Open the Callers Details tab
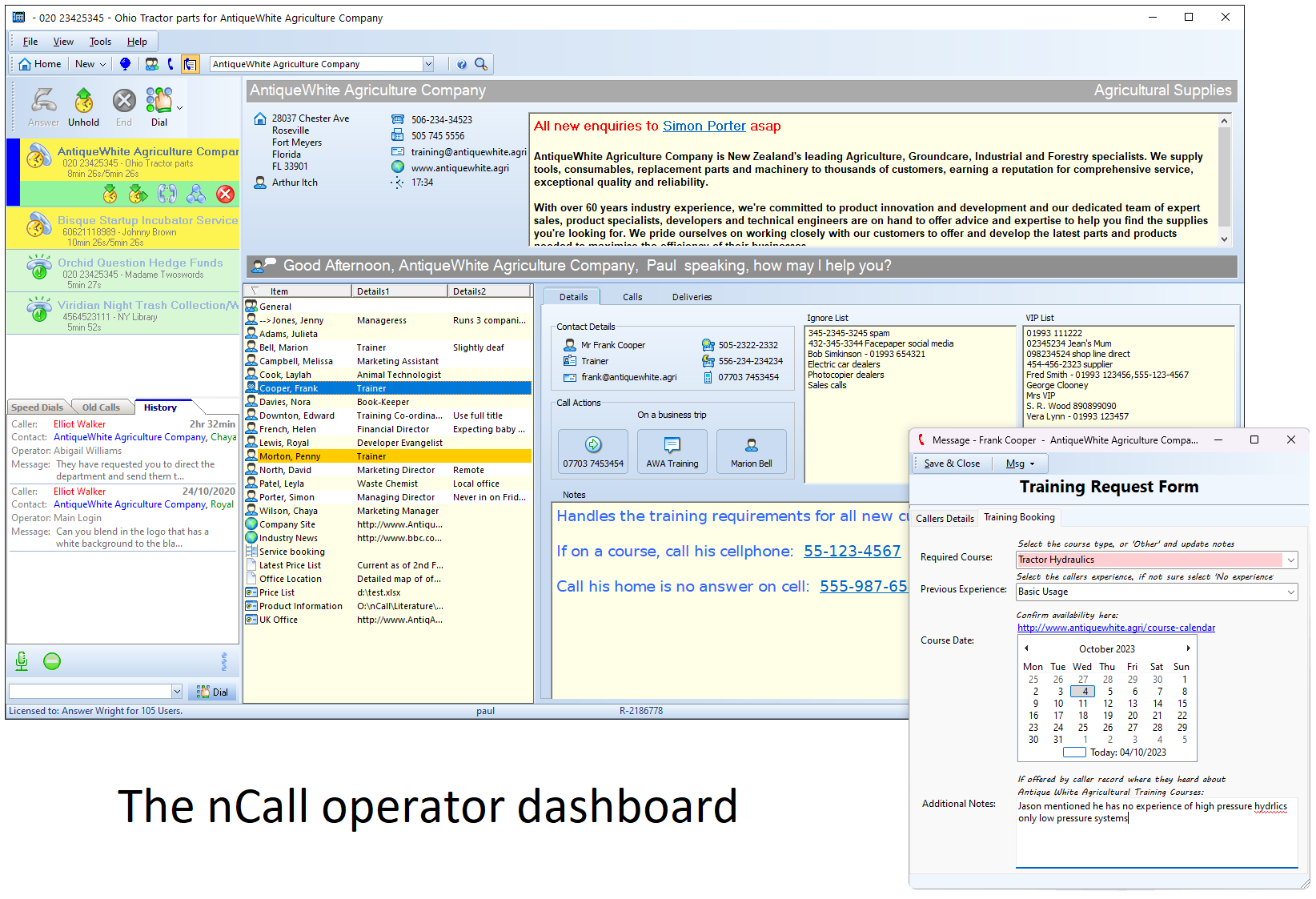Viewport: 1316px width, 899px height. [x=945, y=519]
